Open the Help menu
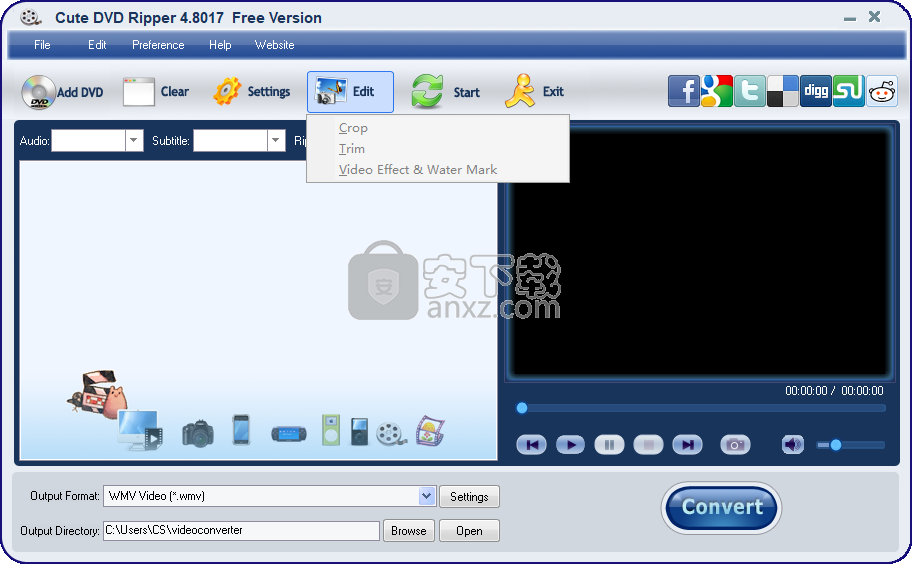This screenshot has height=564, width=912. pos(220,45)
